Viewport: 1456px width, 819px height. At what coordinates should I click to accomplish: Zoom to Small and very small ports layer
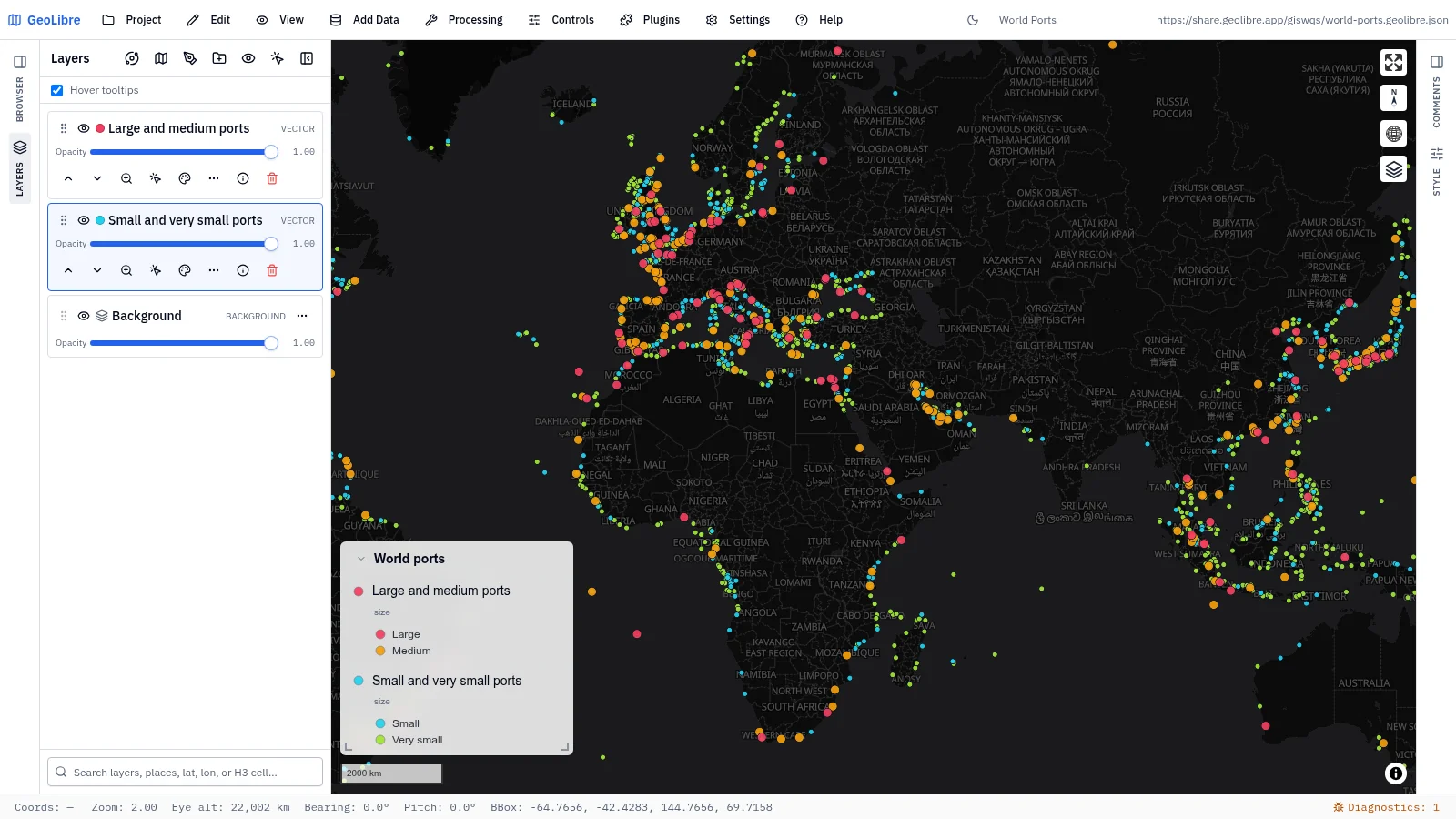click(x=126, y=270)
